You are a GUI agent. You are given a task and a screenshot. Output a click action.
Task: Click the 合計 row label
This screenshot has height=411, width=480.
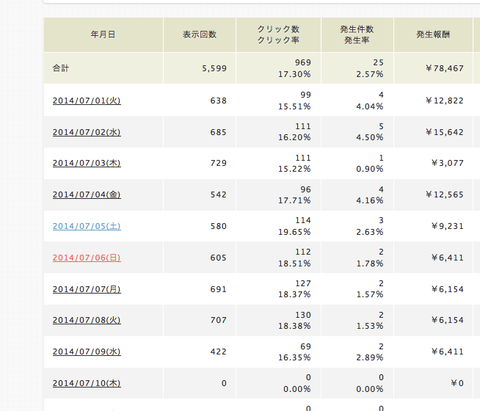[x=61, y=68]
